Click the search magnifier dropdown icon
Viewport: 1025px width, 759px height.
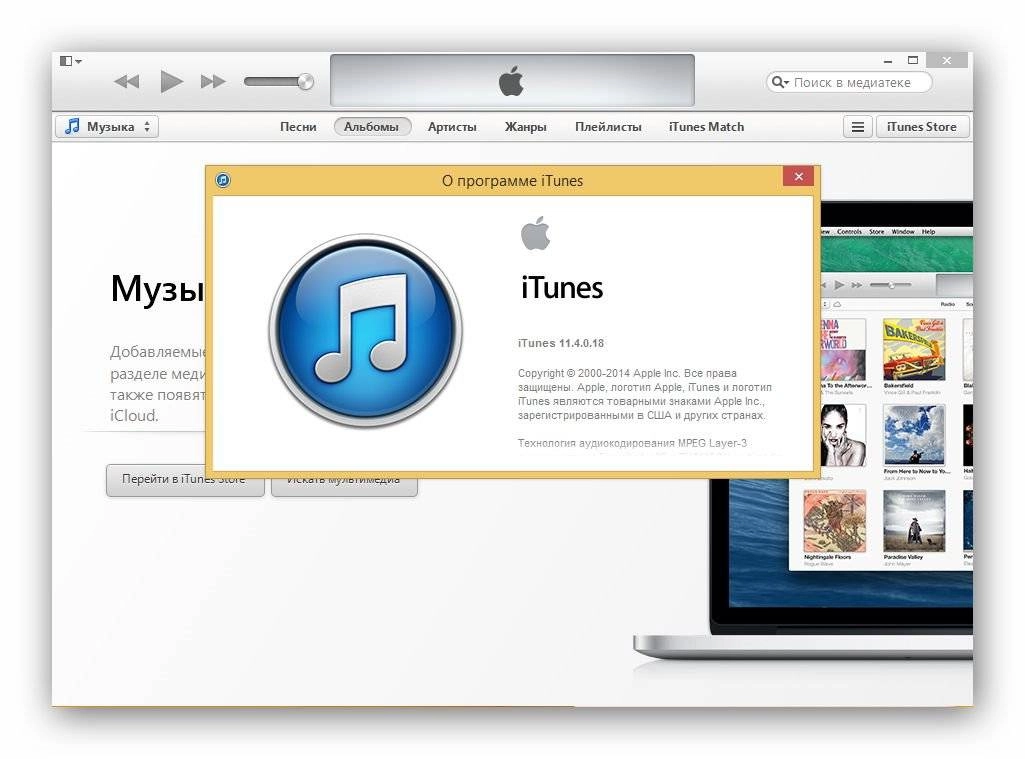(x=780, y=82)
